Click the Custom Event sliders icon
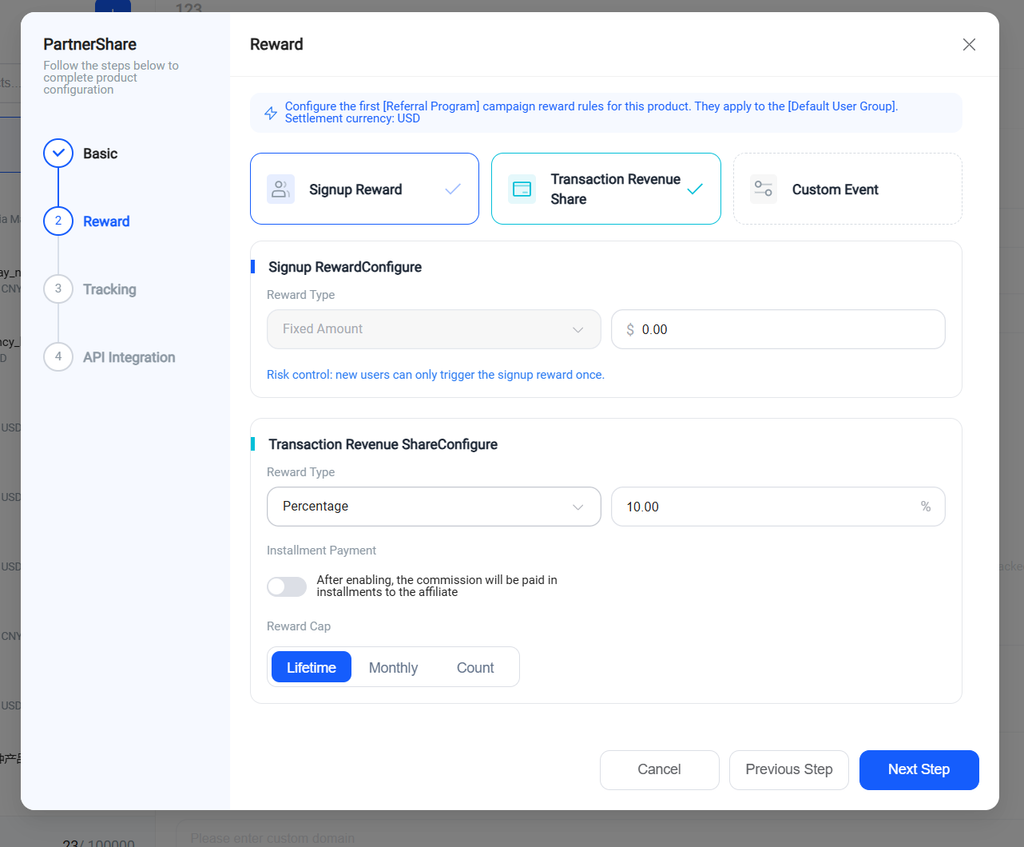Image resolution: width=1024 pixels, height=847 pixels. click(x=763, y=189)
